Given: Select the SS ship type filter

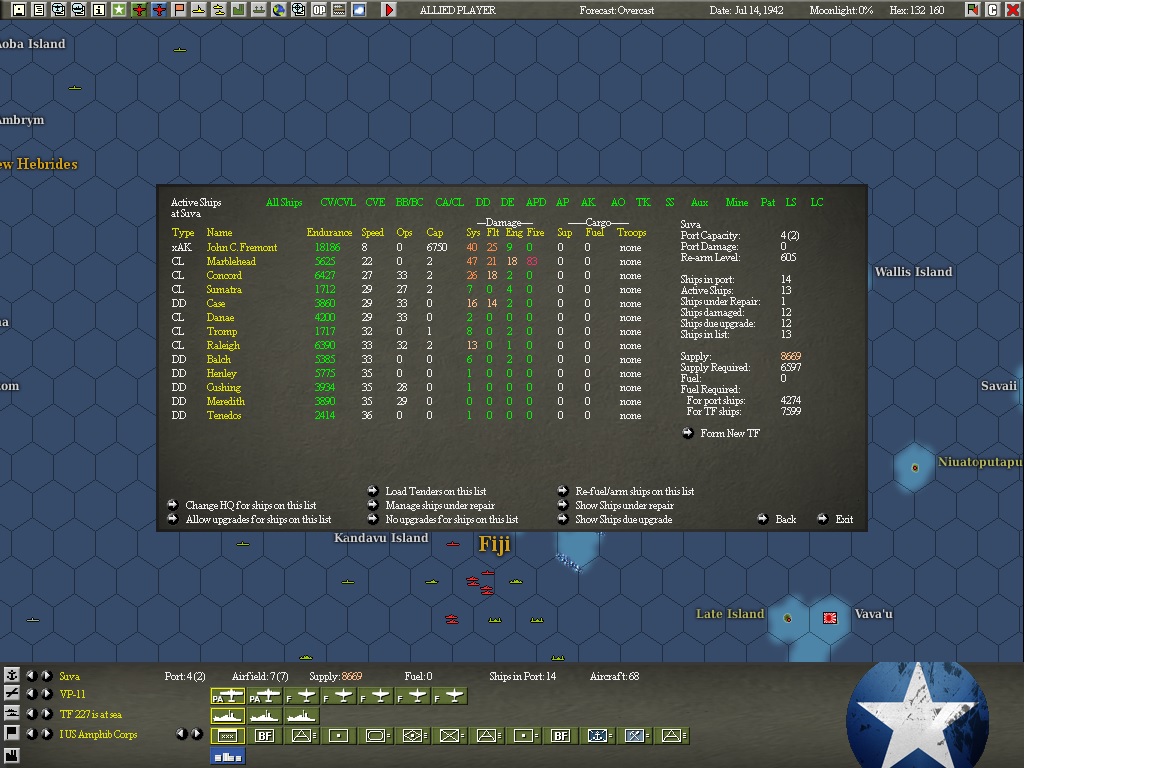Looking at the screenshot, I should click(670, 202).
